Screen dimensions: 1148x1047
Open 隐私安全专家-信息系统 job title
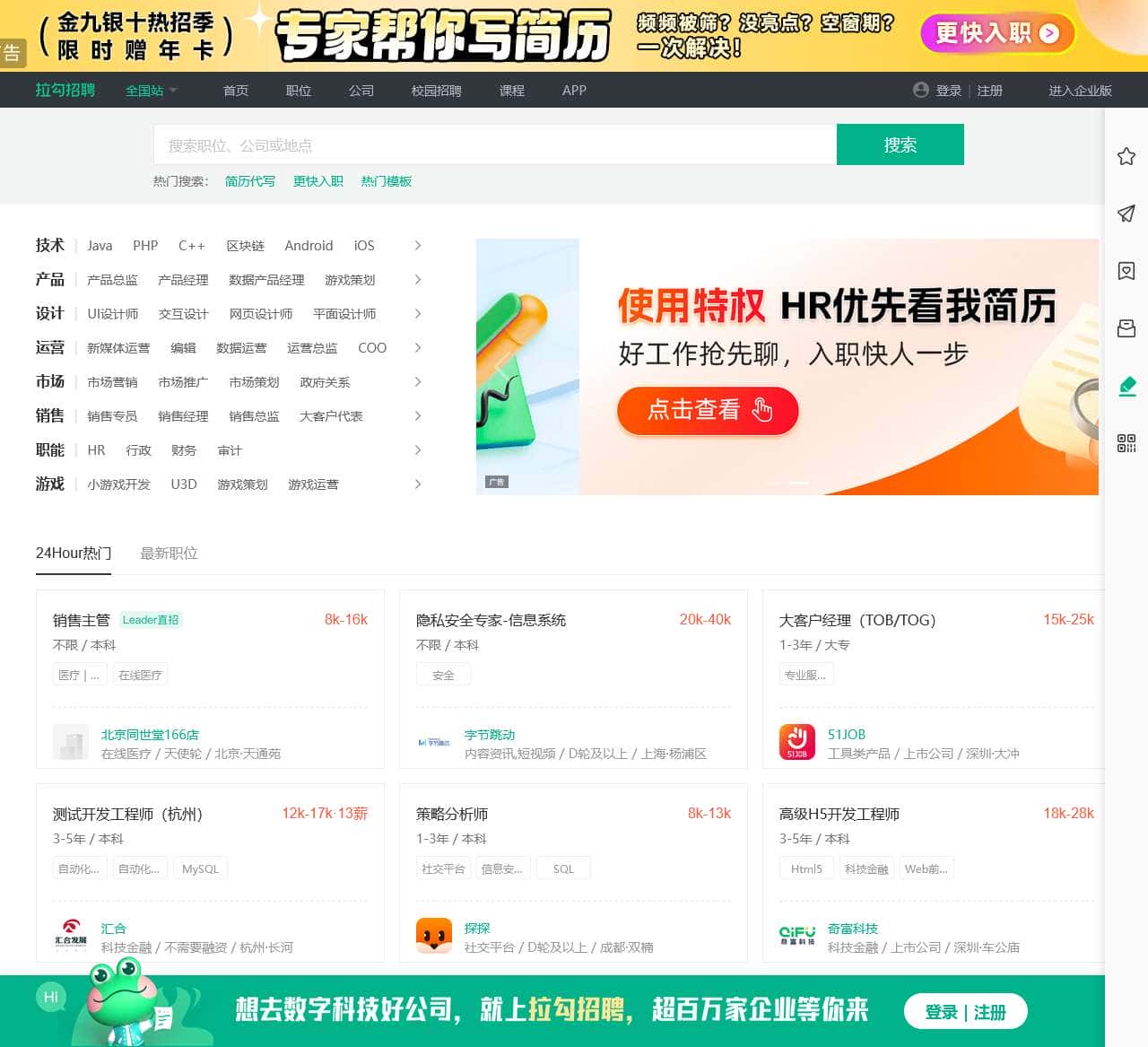click(x=491, y=620)
